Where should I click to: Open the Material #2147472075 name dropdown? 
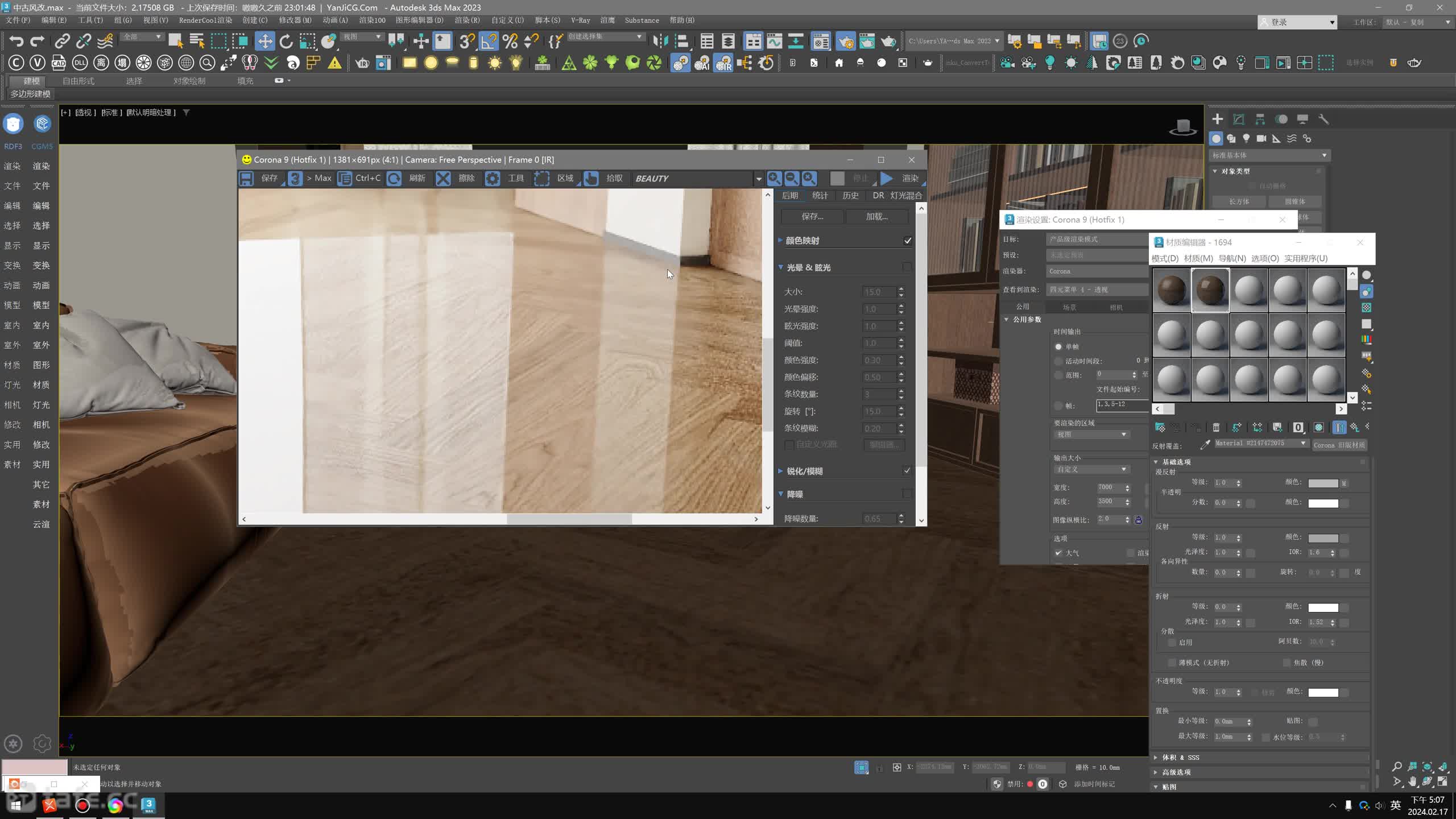[x=1260, y=444]
